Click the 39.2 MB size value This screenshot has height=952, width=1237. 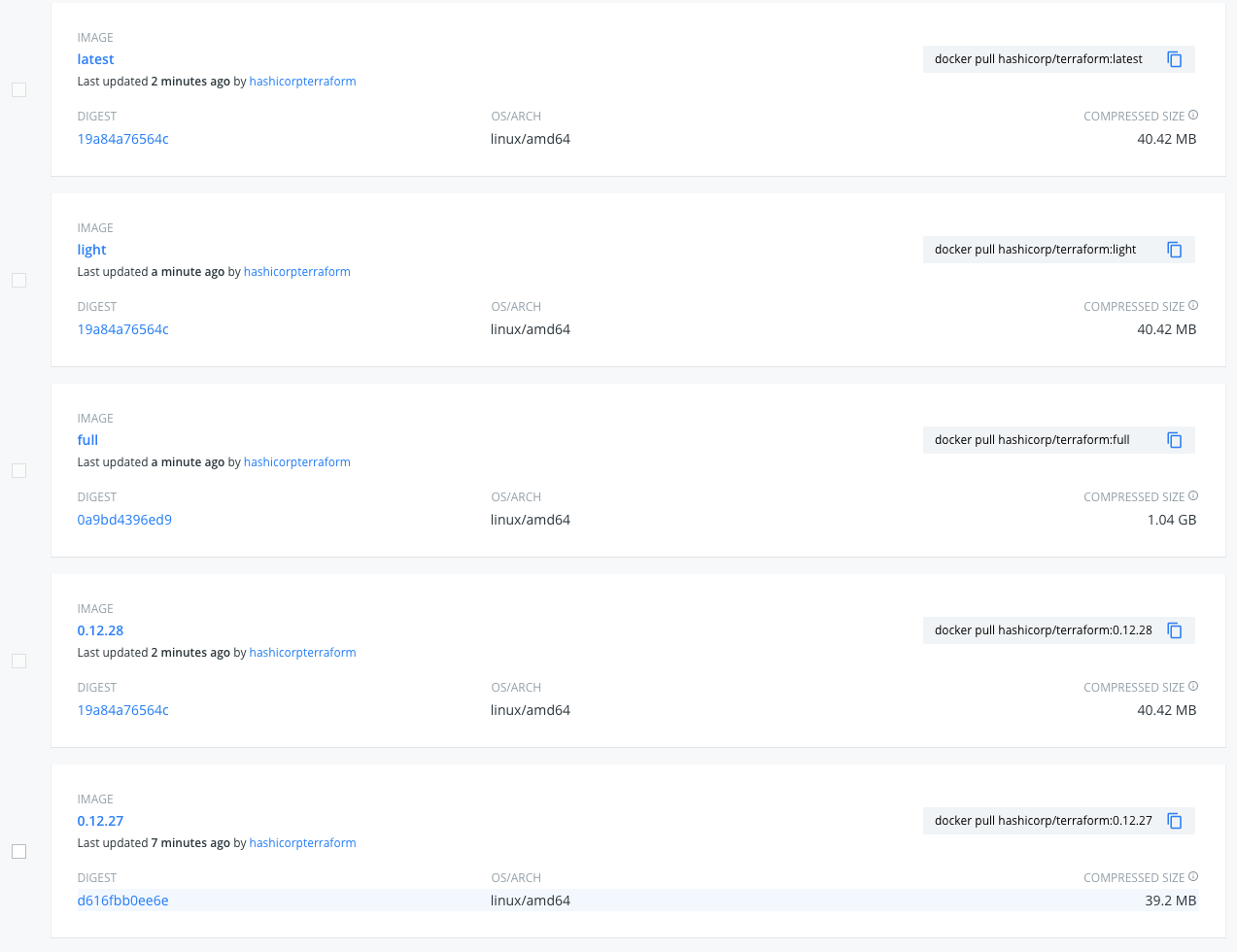1171,901
